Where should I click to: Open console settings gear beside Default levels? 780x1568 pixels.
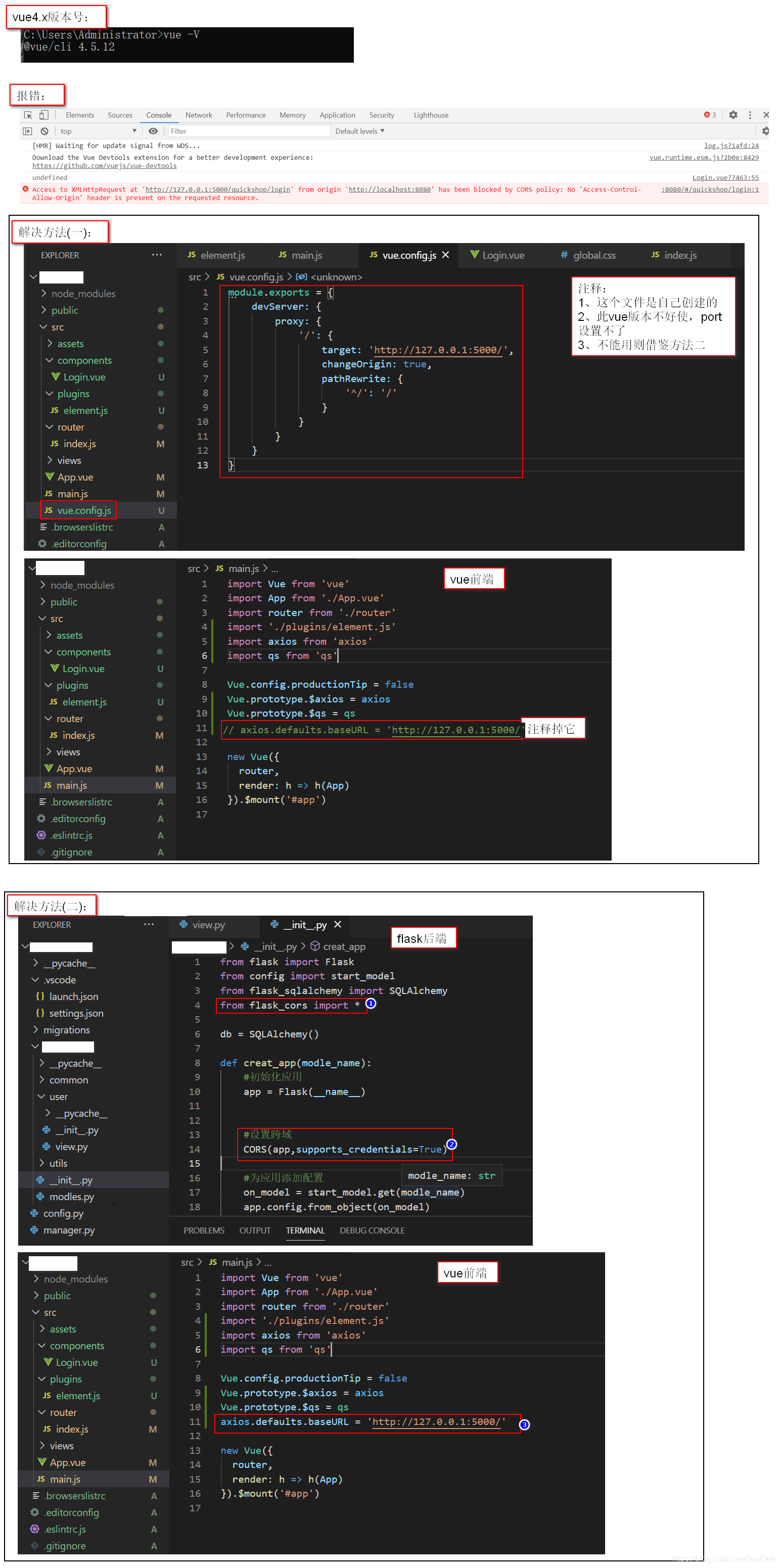coord(765,131)
